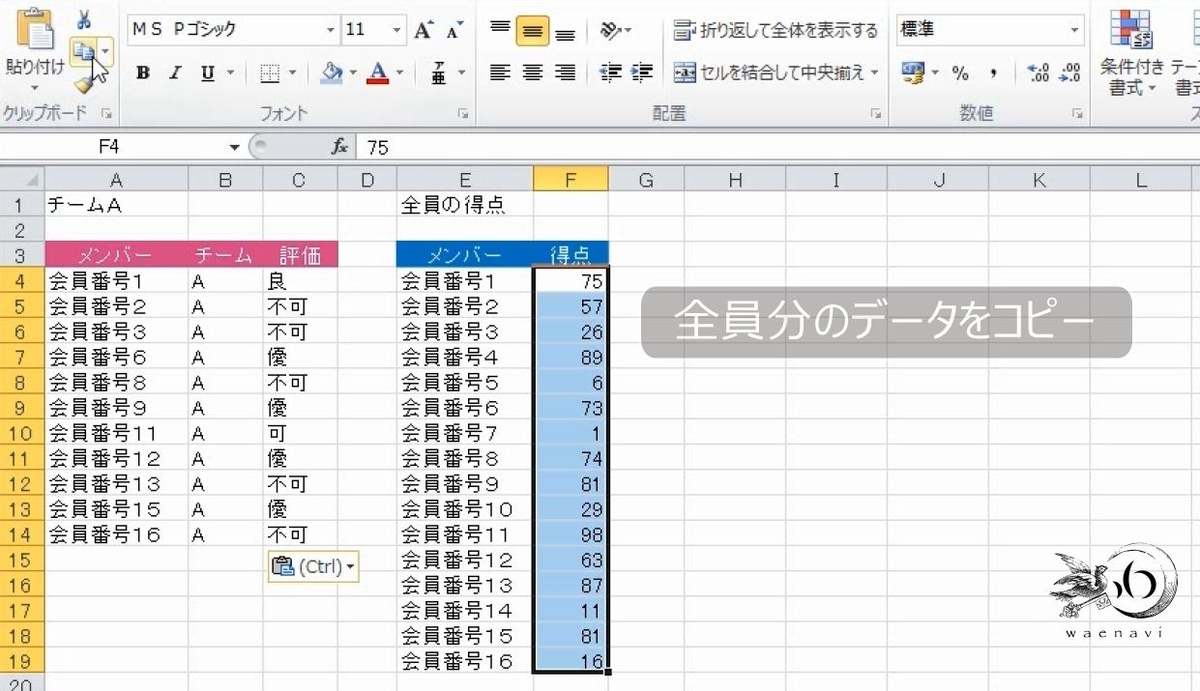1200x691 pixels.
Task: Click the large Paste (貼り付け) clipboard icon
Action: click(x=36, y=29)
